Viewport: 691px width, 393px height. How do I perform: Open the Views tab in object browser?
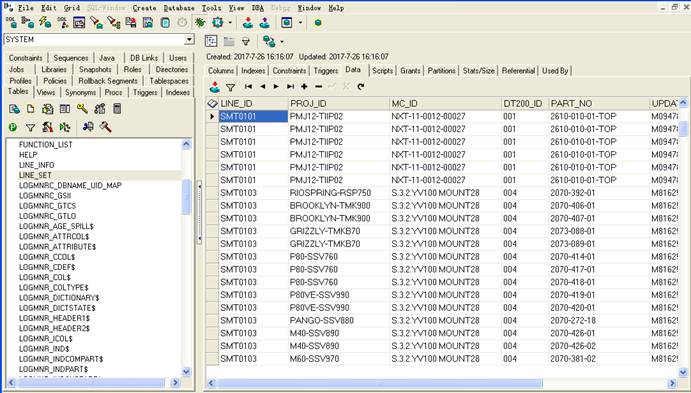[x=46, y=92]
